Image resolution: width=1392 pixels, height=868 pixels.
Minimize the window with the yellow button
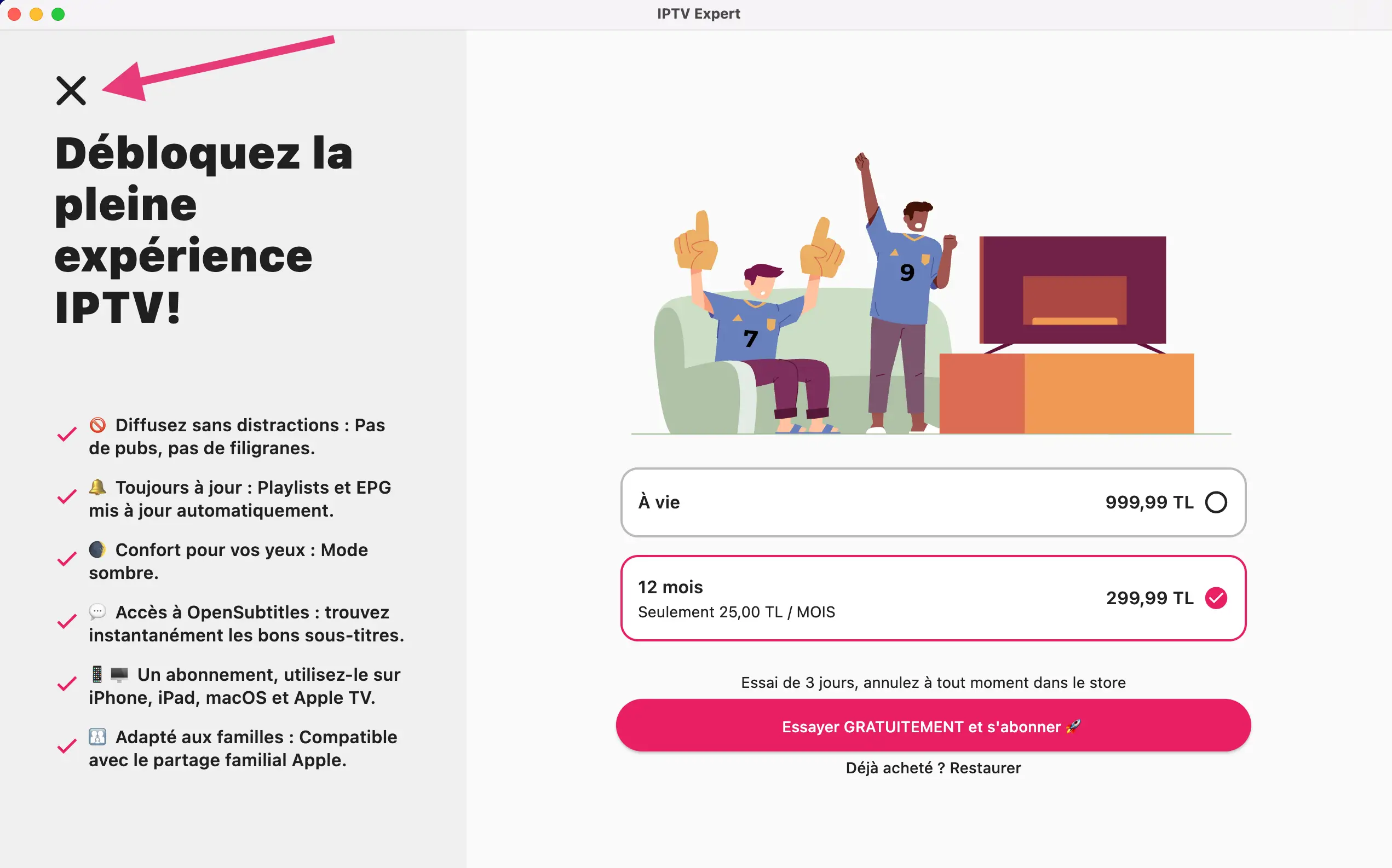click(36, 14)
